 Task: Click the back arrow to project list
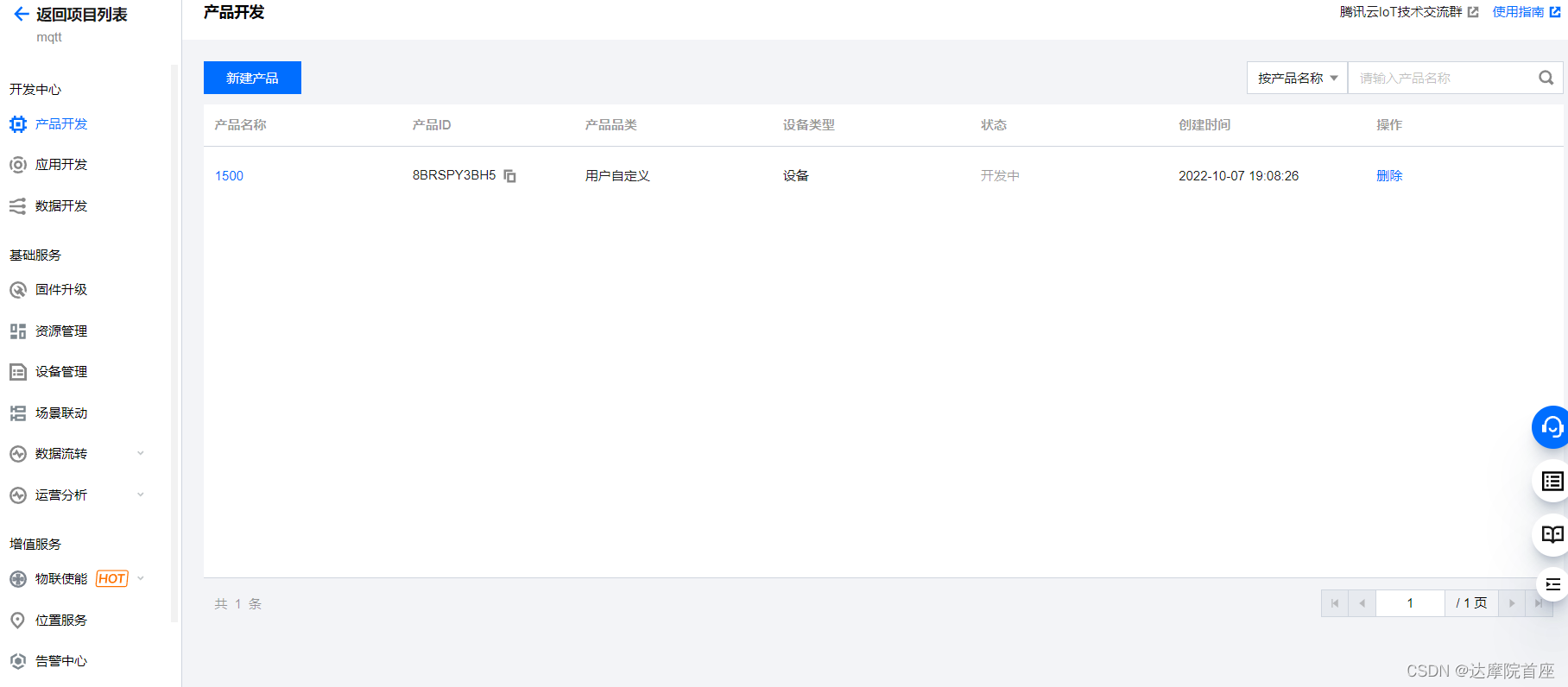pyautogui.click(x=22, y=15)
